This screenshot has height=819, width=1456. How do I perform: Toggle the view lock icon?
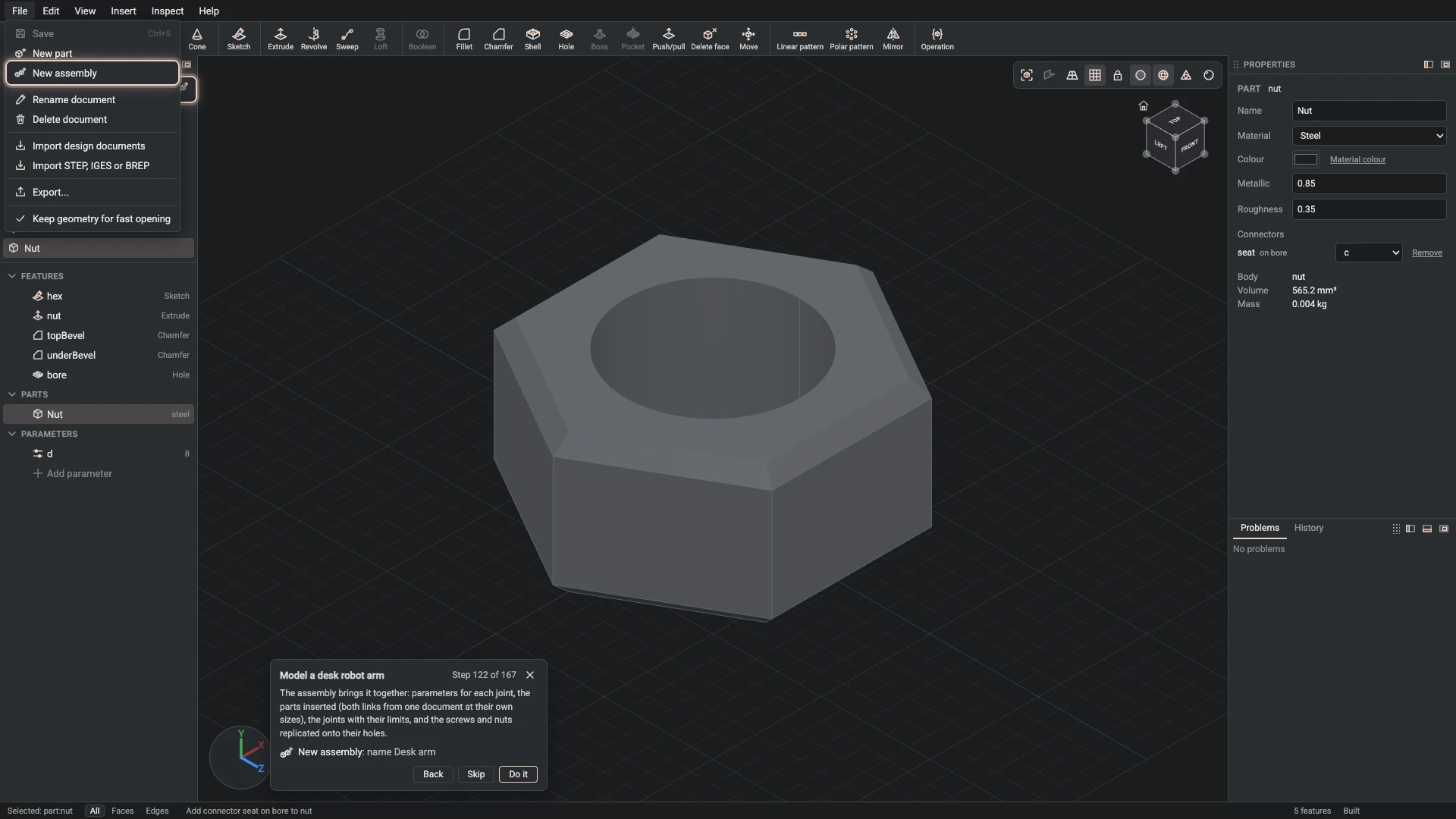pos(1118,75)
